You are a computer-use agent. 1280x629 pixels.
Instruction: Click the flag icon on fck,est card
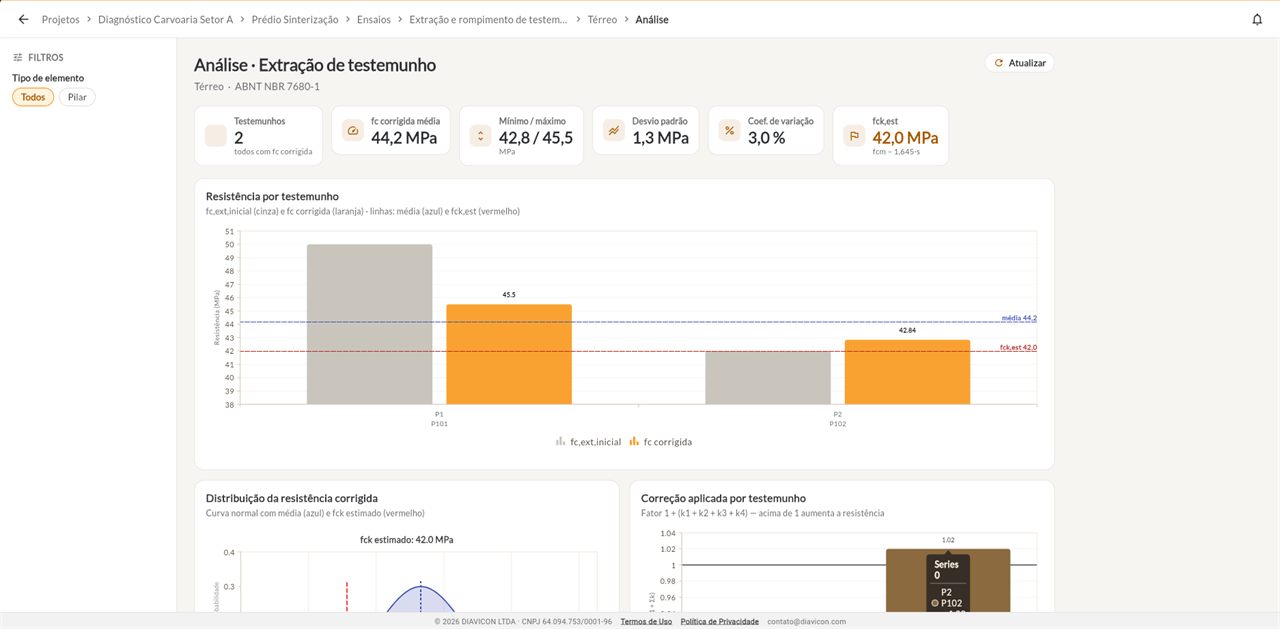854,135
